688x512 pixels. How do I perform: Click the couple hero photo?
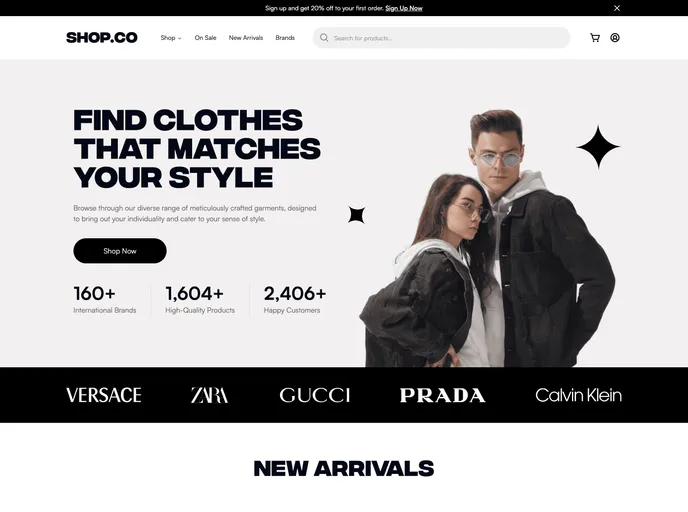[487, 238]
